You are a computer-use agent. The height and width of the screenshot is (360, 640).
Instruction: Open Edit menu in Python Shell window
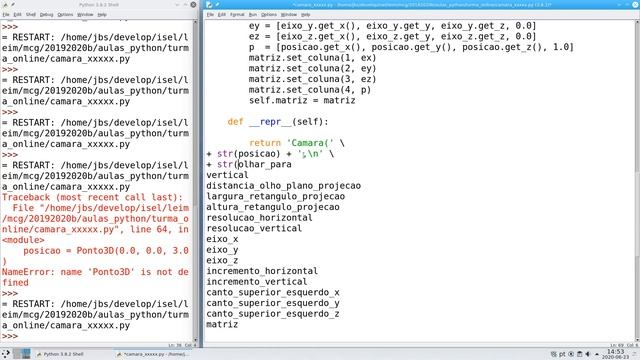tap(18, 15)
